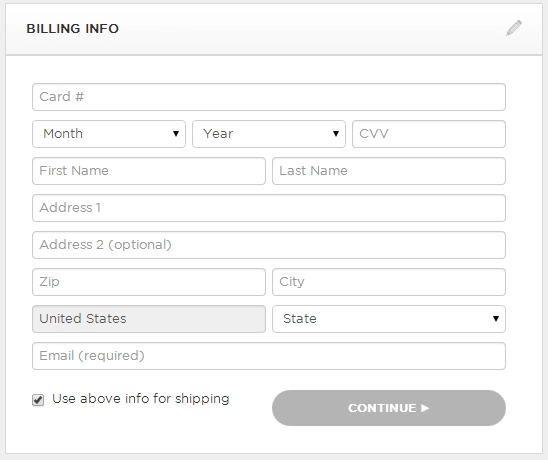Uncheck Use above info for shipping
This screenshot has height=460, width=548.
(x=38, y=400)
